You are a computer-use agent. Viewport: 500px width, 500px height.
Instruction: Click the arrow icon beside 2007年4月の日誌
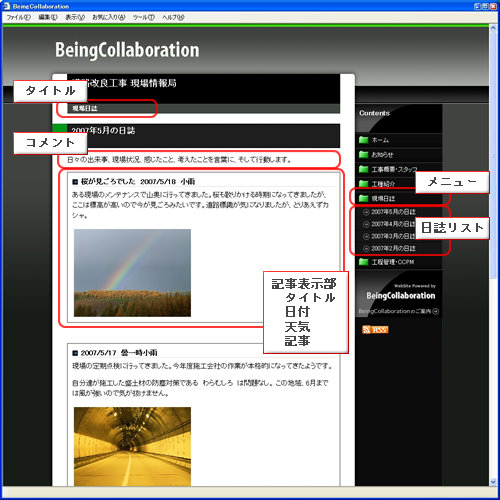(366, 224)
